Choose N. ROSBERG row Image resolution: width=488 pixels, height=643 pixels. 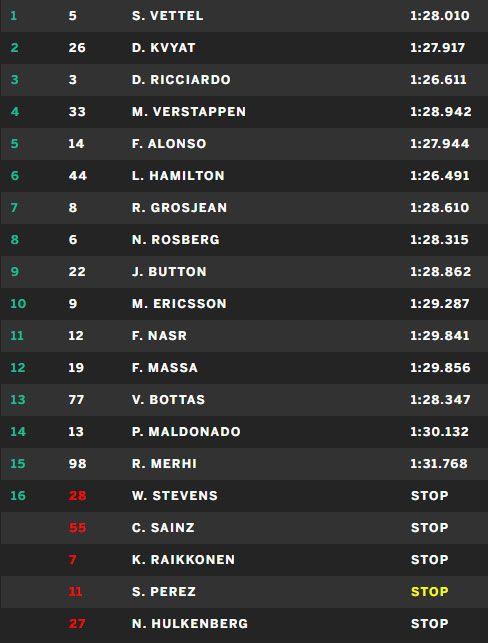click(244, 240)
